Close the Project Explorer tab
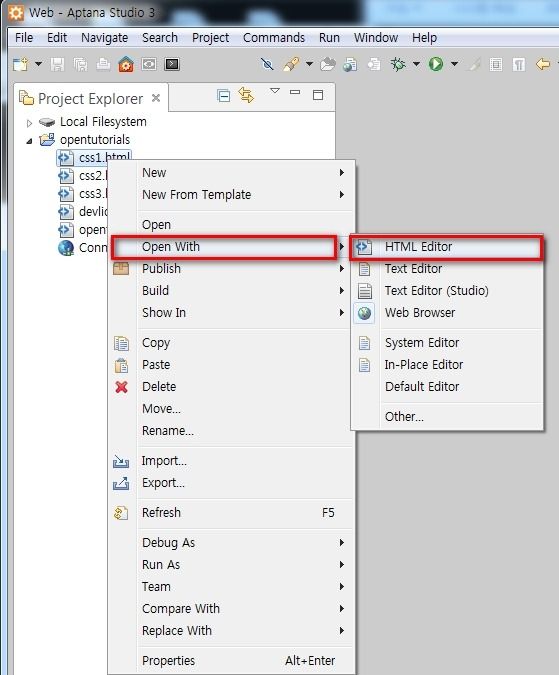The height and width of the screenshot is (675, 559). (x=156, y=98)
